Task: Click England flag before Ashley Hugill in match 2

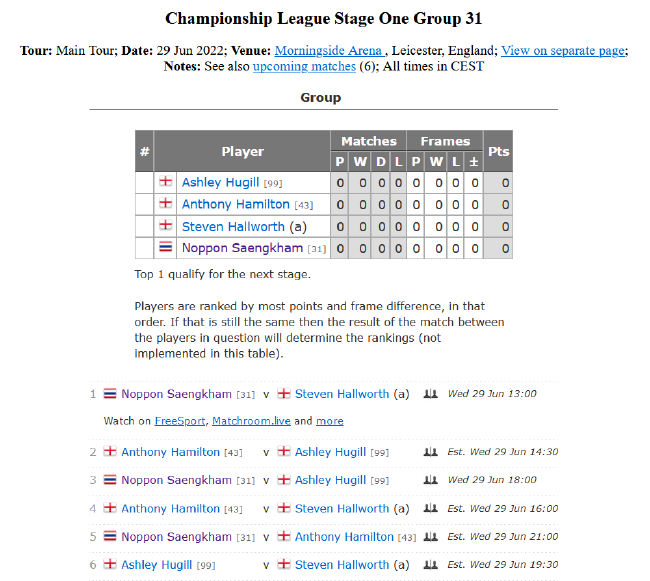Action: [284, 451]
